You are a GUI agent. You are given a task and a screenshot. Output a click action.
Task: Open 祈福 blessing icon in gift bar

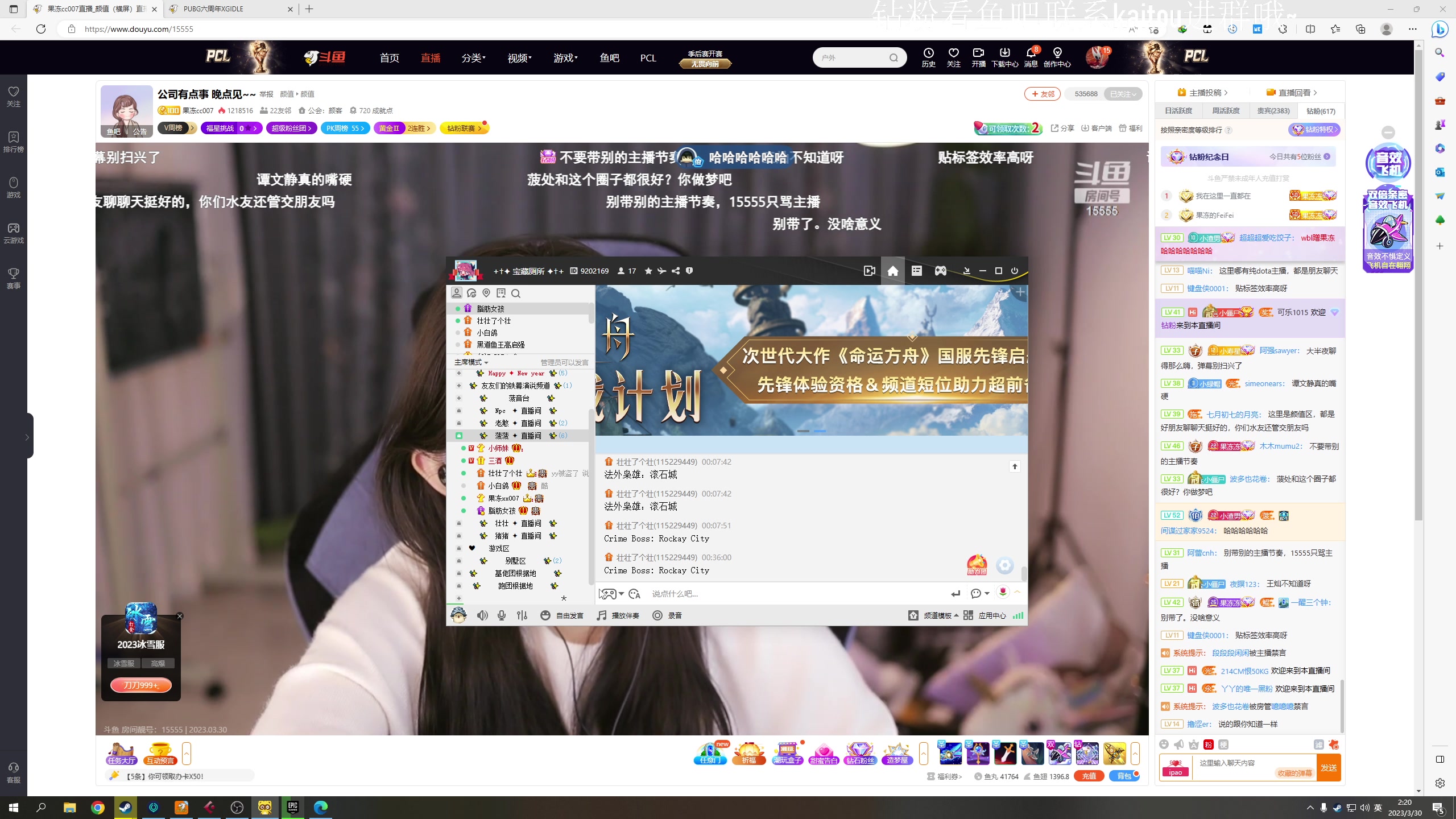[748, 754]
